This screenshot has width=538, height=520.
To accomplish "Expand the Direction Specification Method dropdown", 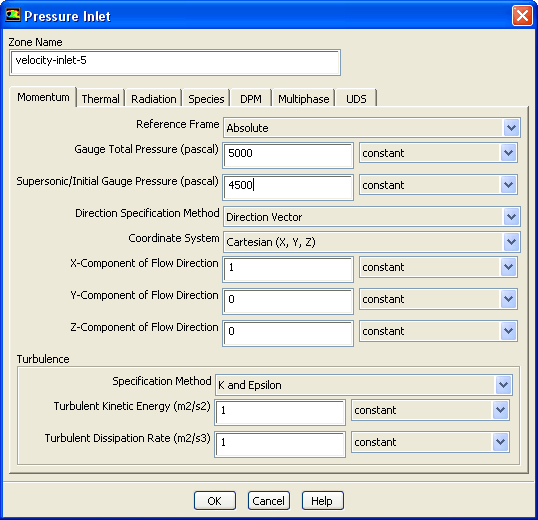I will point(372,217).
